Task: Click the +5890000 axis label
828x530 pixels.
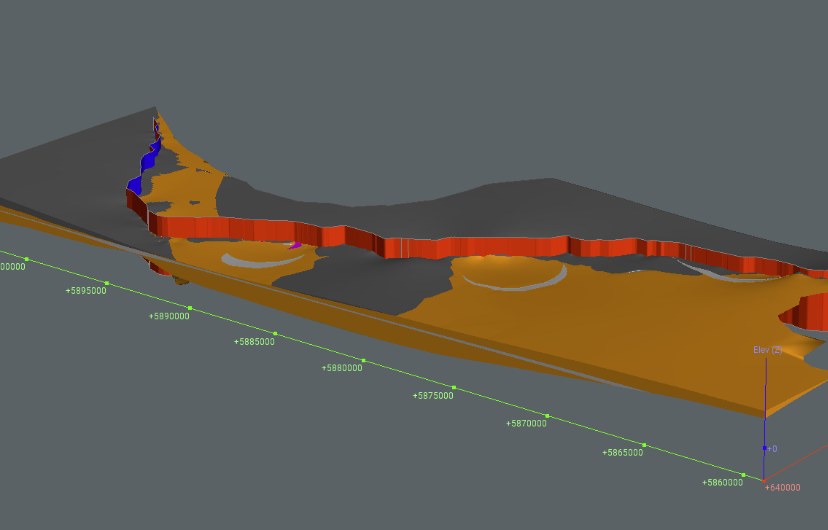Action: (169, 316)
